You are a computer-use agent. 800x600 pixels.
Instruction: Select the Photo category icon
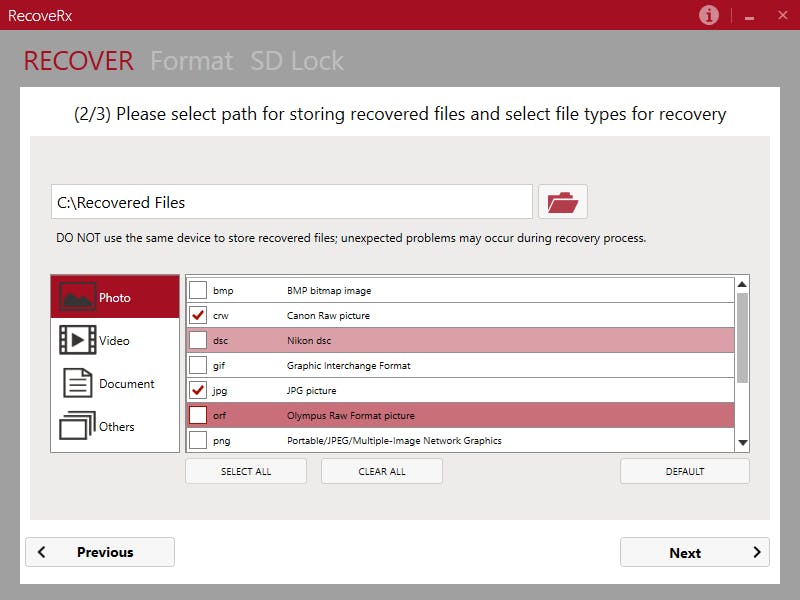78,297
